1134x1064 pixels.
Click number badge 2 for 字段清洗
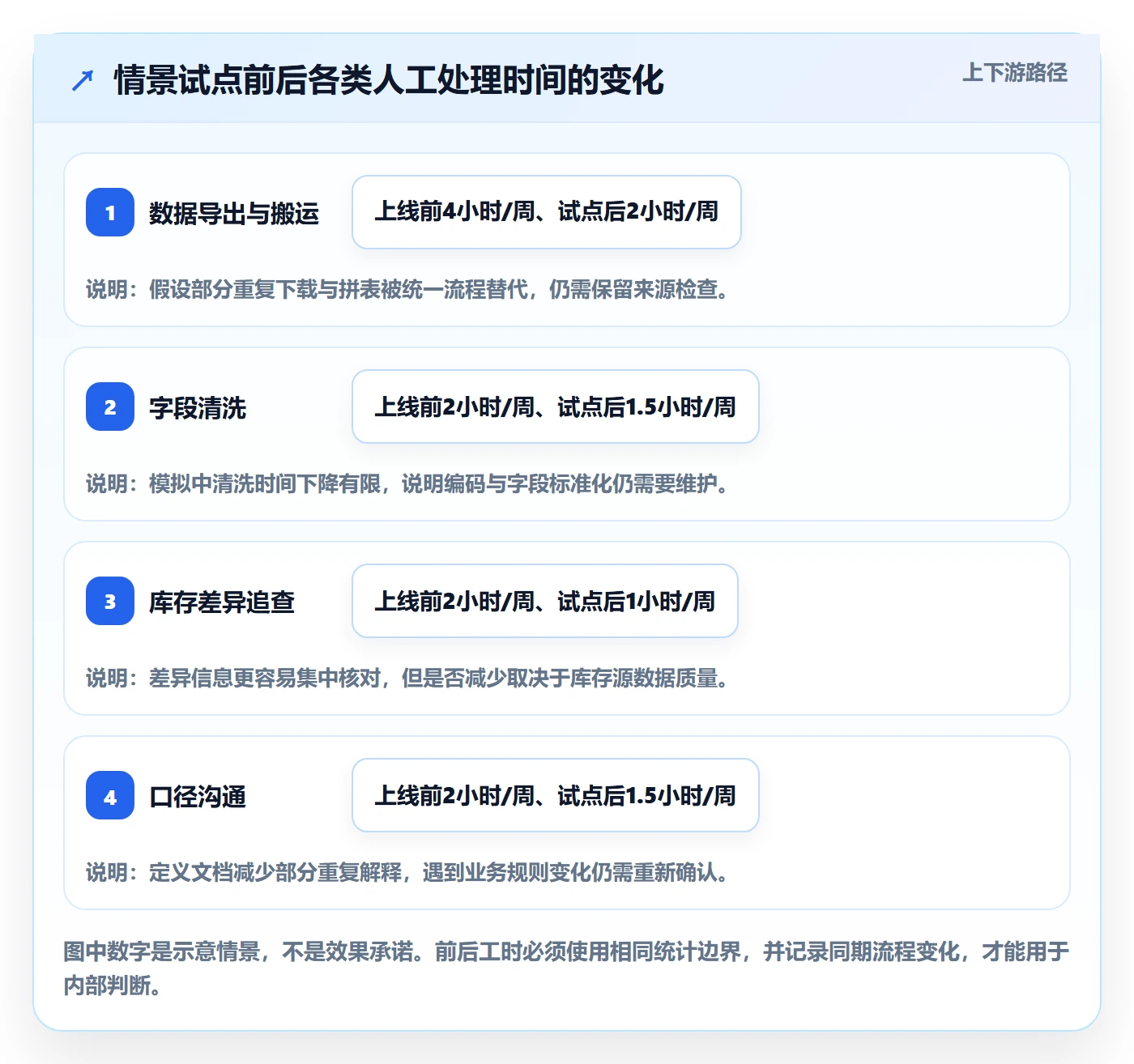pyautogui.click(x=110, y=406)
